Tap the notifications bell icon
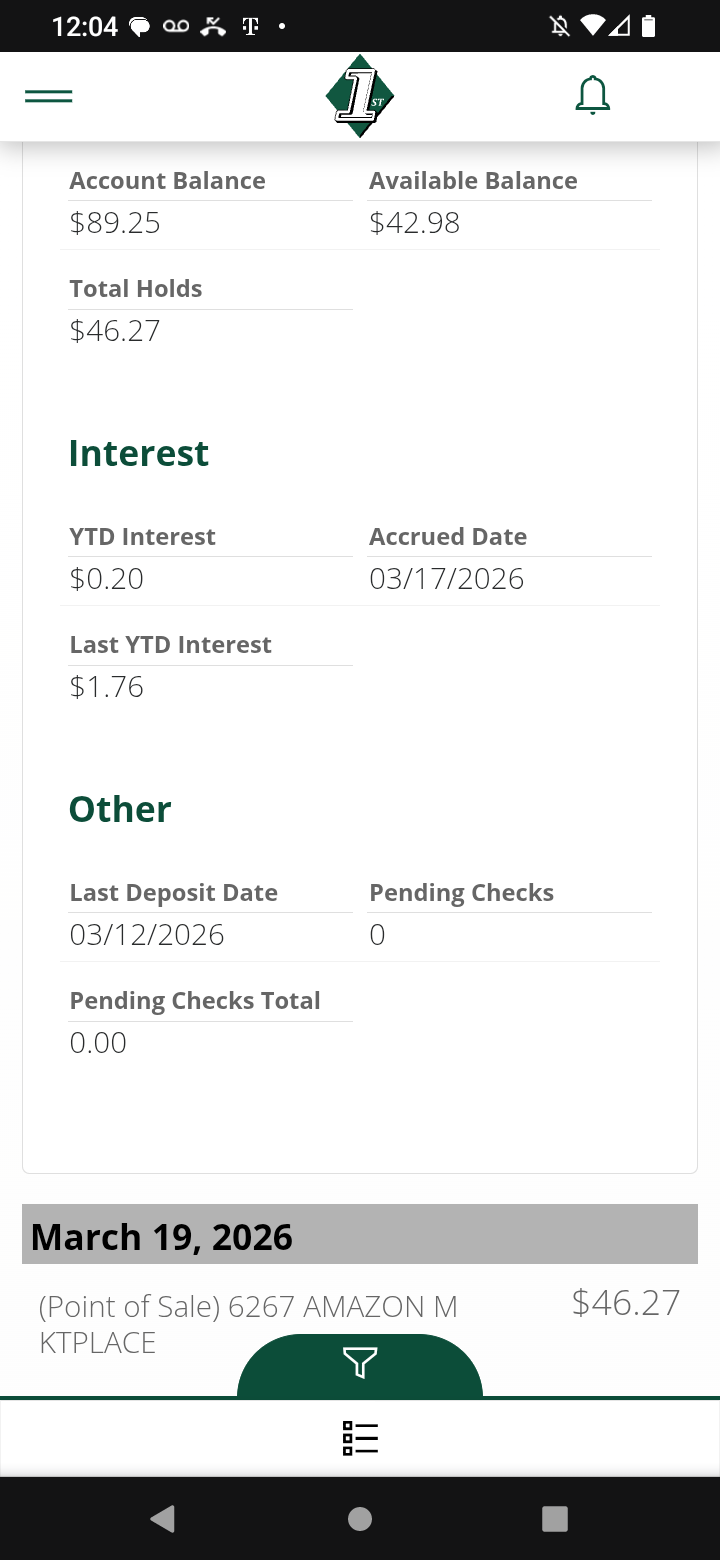The image size is (720, 1560). [592, 96]
